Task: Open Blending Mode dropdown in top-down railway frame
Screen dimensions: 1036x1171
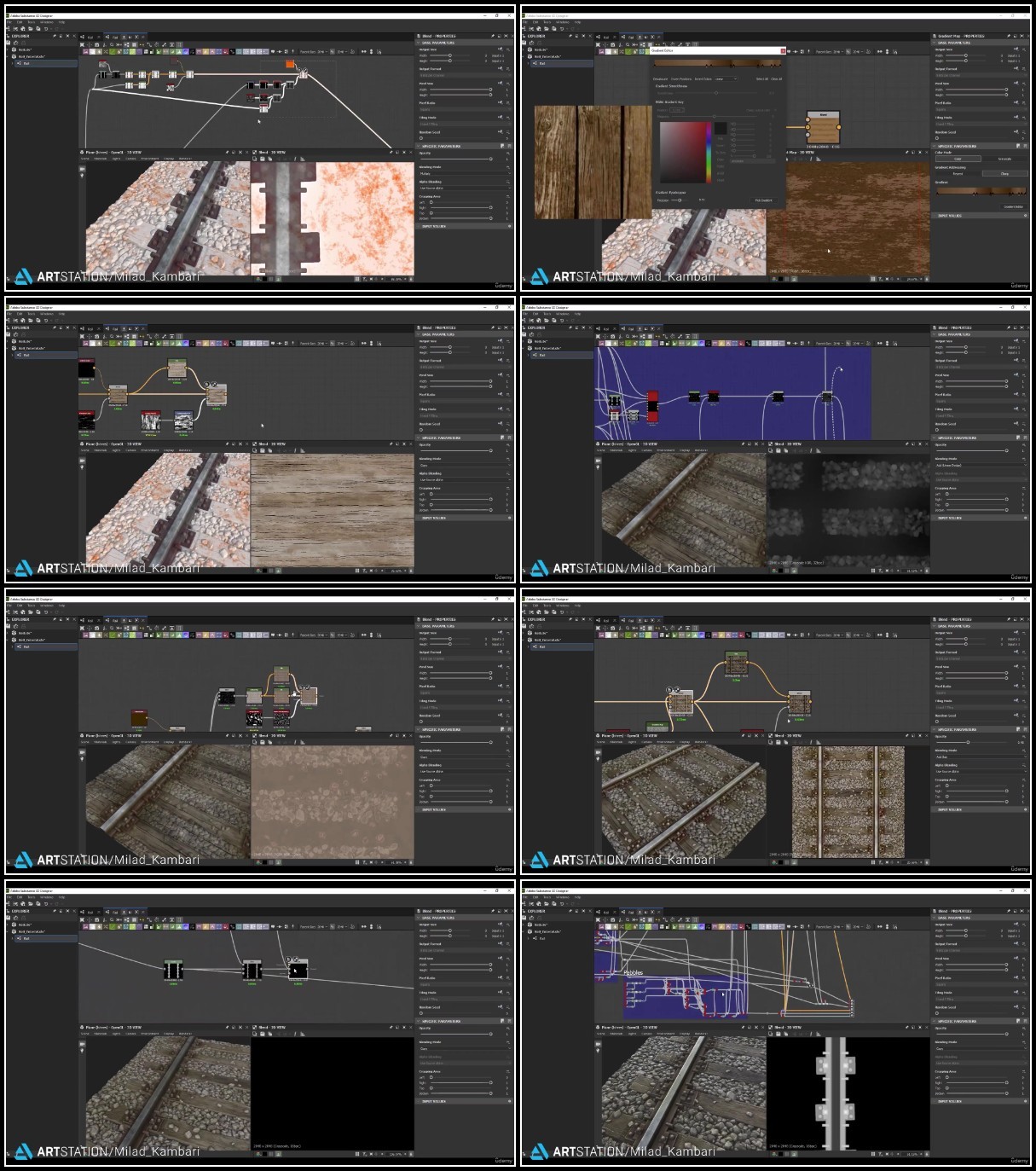Action: click(x=980, y=757)
